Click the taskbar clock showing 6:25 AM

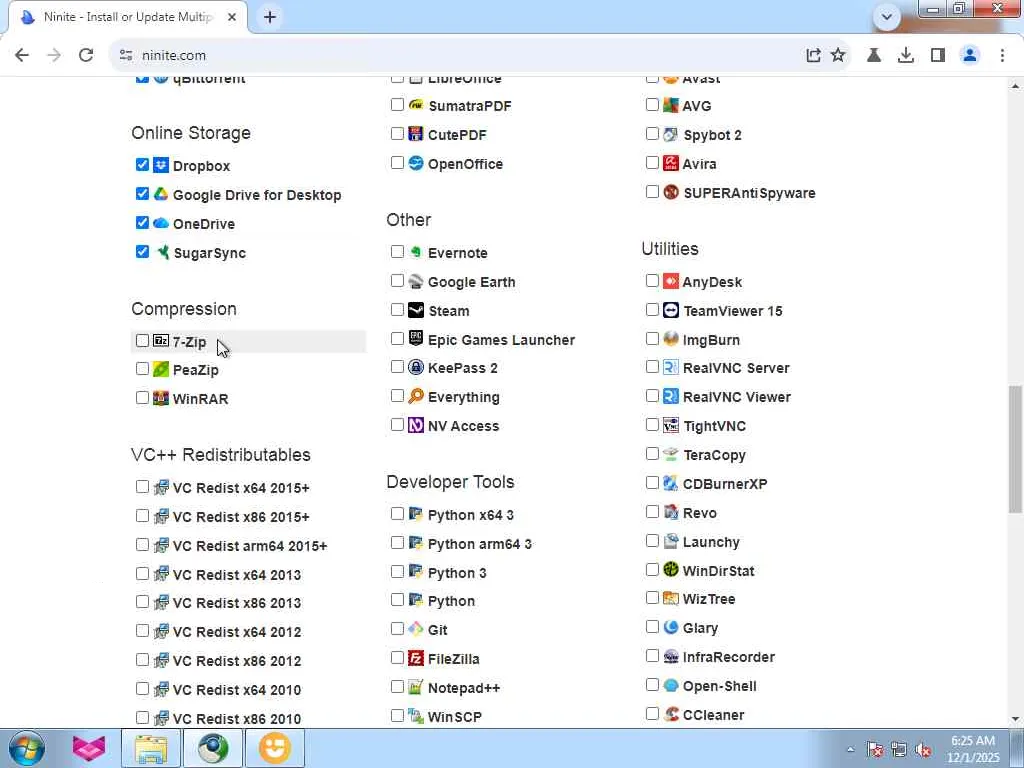(x=973, y=749)
